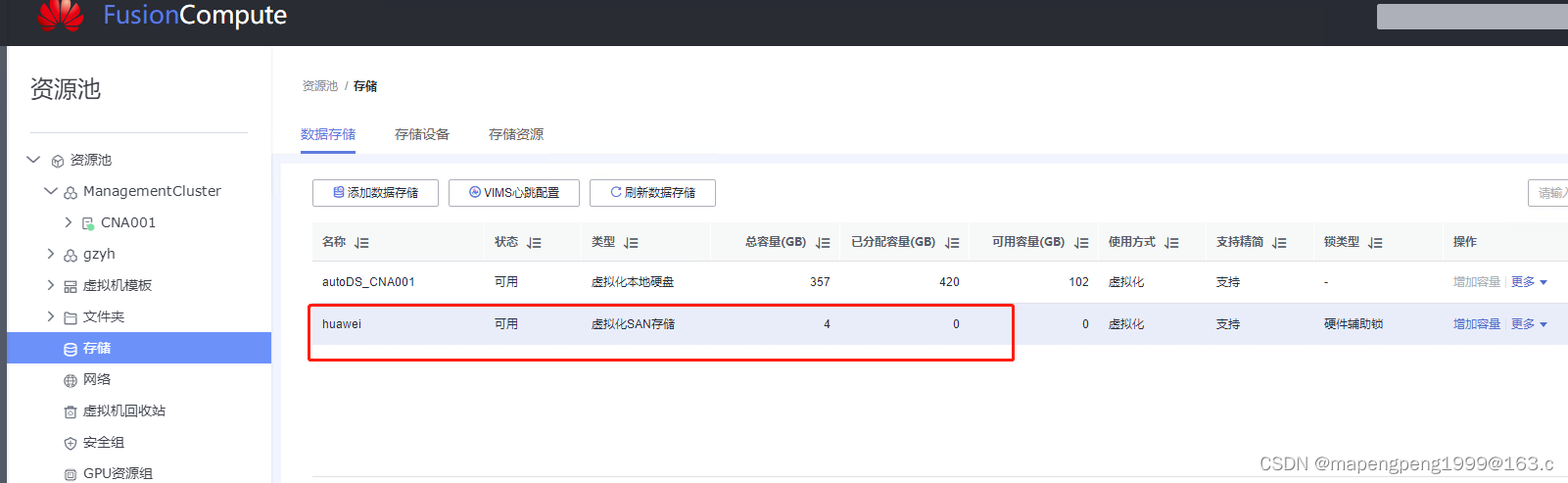Click the gzyh cluster icon
The height and width of the screenshot is (483, 1568).
(71, 255)
